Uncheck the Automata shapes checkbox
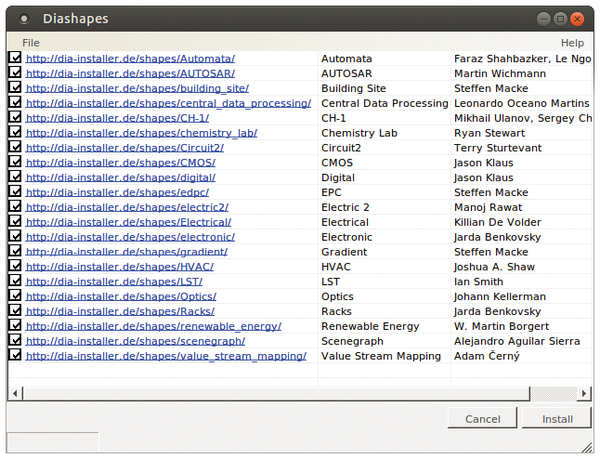Viewport: 600px width, 459px height. click(x=15, y=58)
